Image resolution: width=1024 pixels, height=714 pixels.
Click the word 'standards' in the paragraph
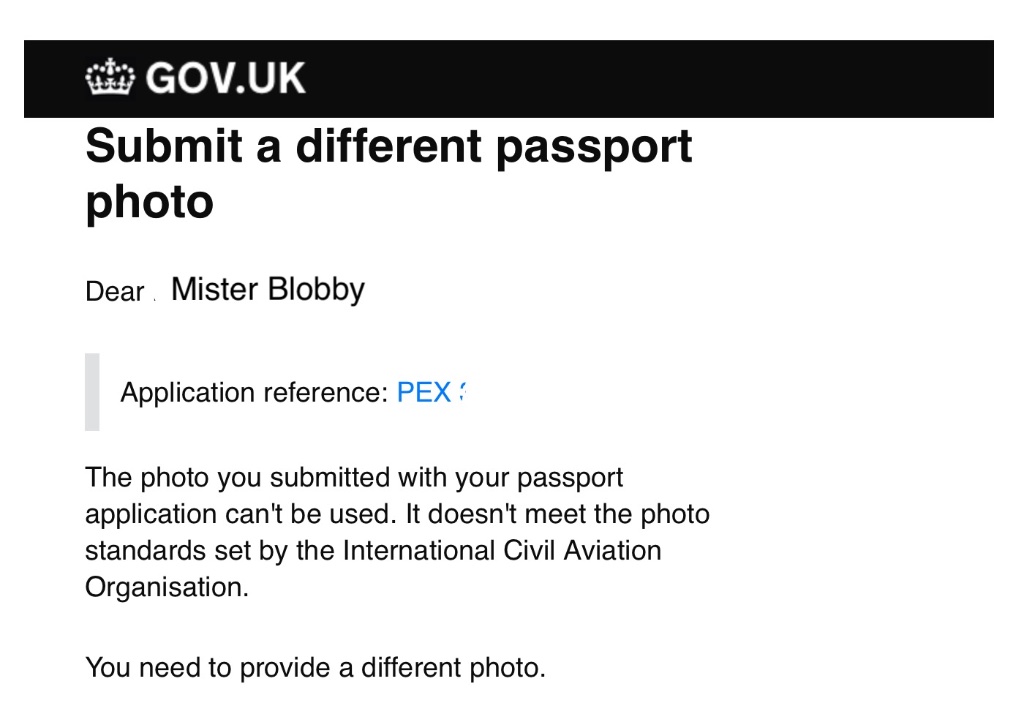(x=146, y=551)
